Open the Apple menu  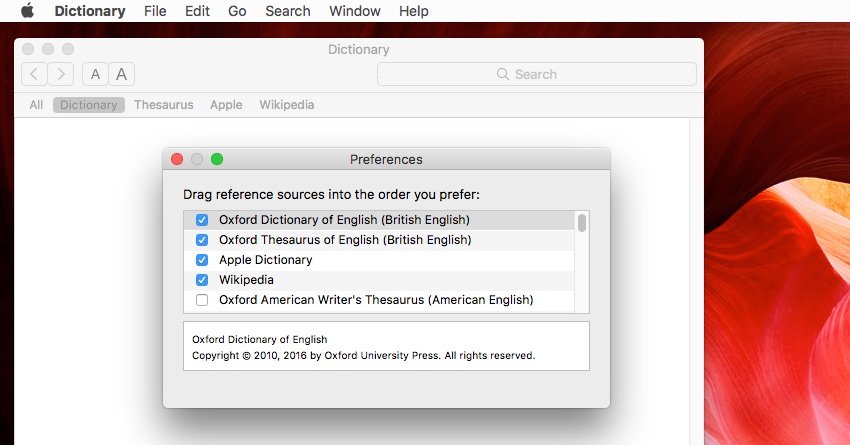27,12
